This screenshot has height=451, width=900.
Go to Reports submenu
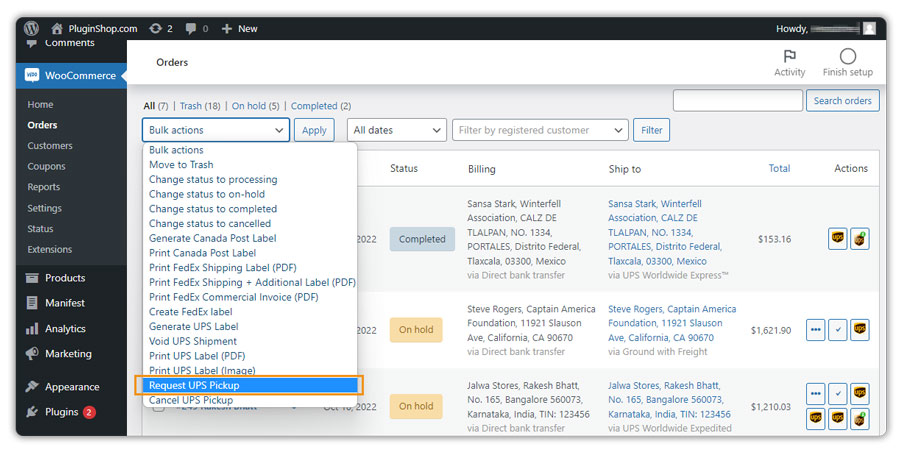[x=44, y=187]
